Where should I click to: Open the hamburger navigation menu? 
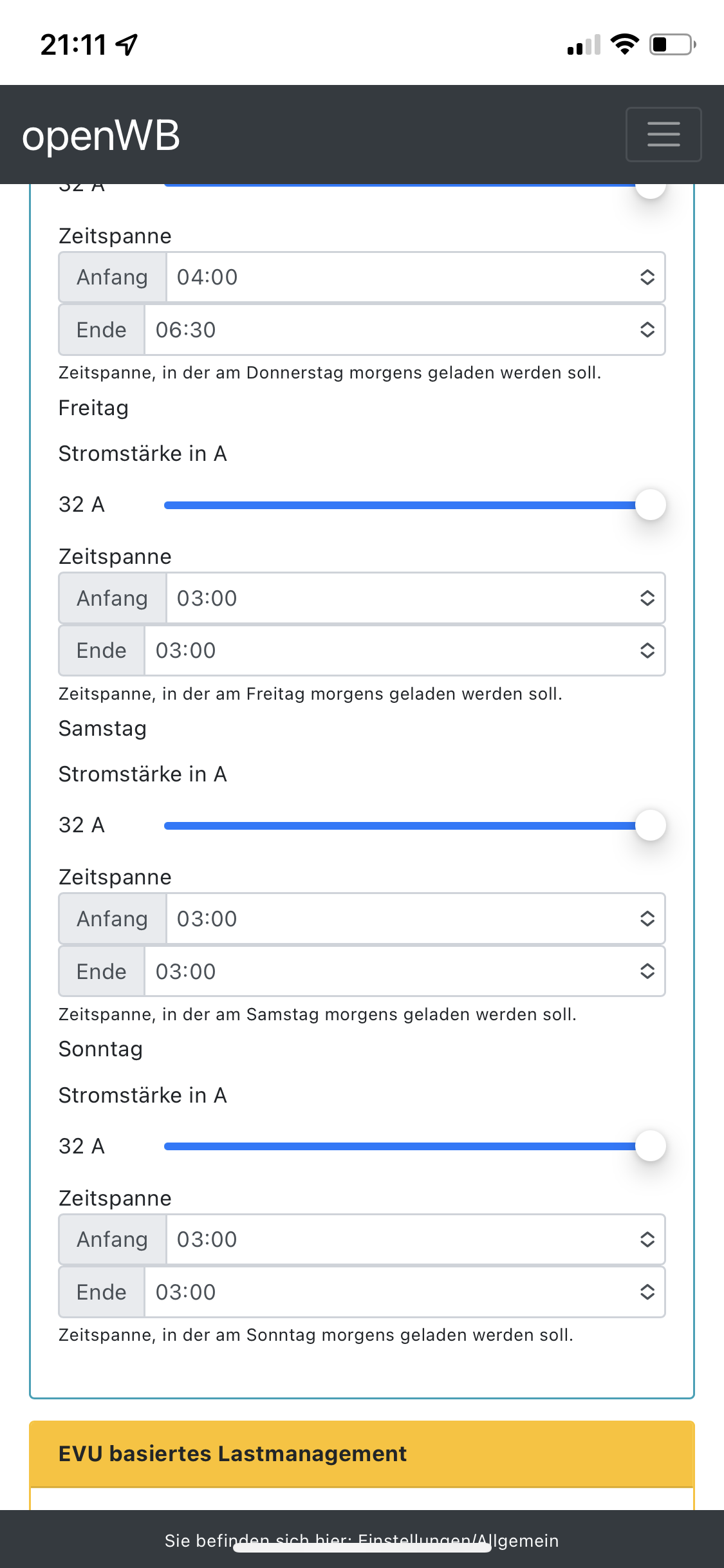coord(663,135)
